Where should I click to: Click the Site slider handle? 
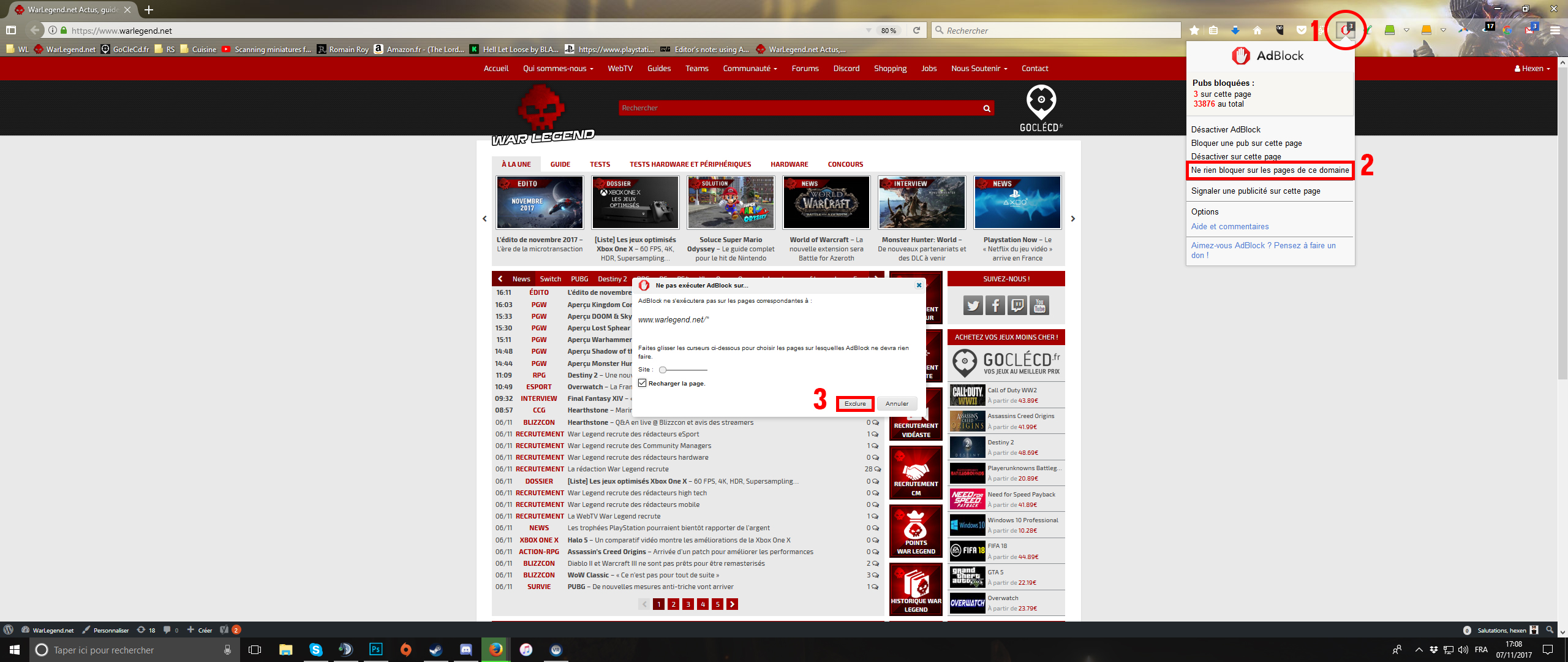[663, 370]
